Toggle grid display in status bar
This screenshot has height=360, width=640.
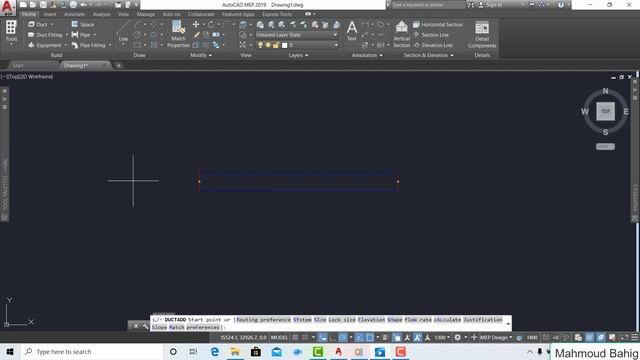(x=295, y=338)
